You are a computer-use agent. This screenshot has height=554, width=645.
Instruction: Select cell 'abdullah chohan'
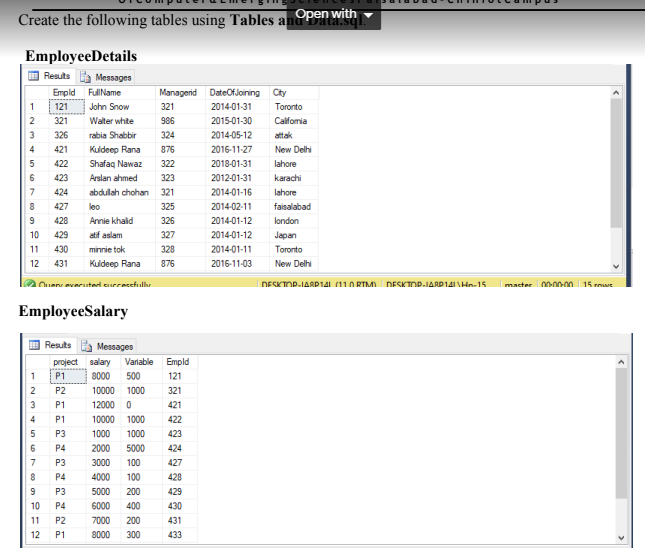[x=120, y=192]
